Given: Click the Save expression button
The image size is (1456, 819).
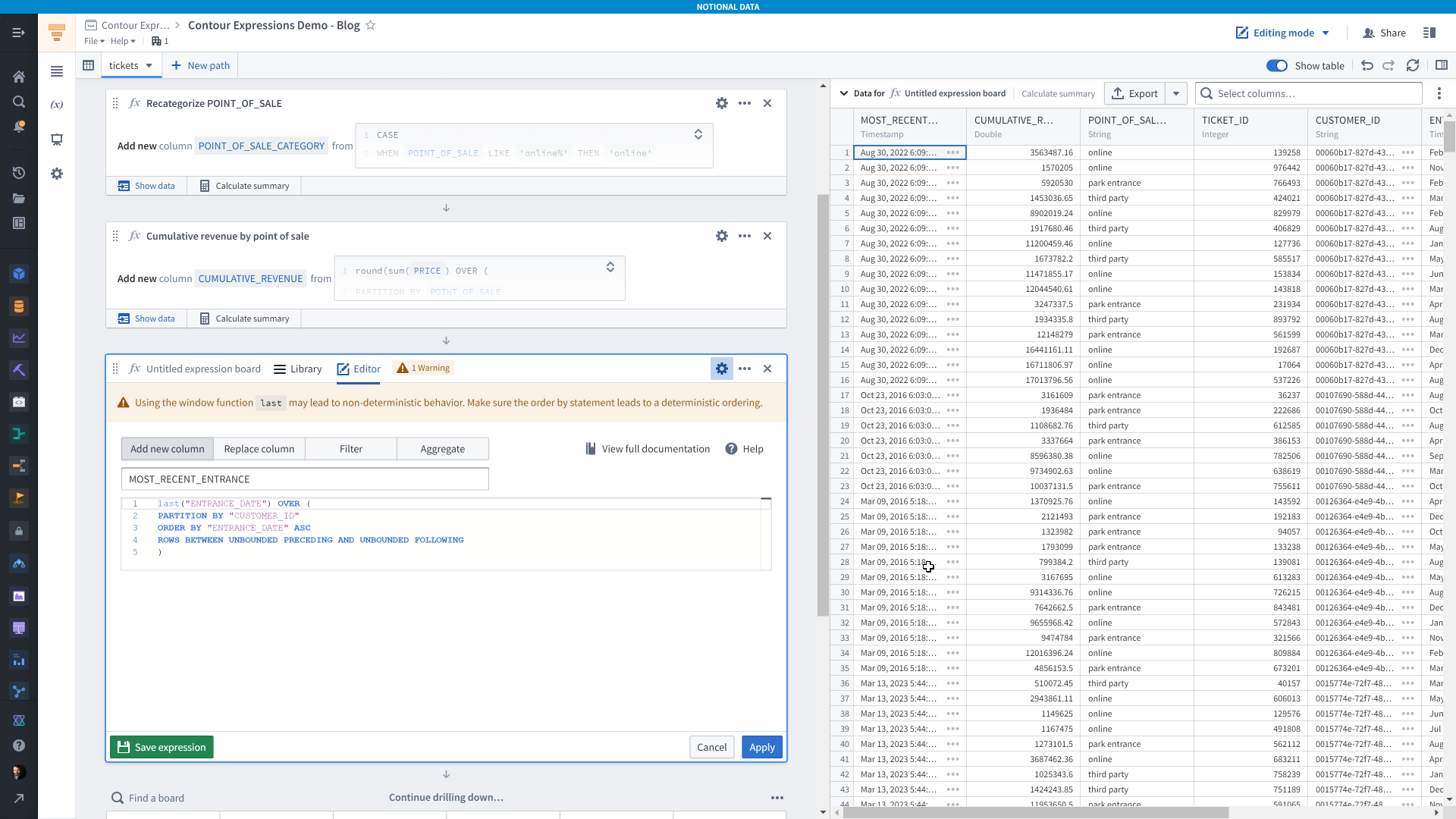Looking at the screenshot, I should tap(162, 747).
